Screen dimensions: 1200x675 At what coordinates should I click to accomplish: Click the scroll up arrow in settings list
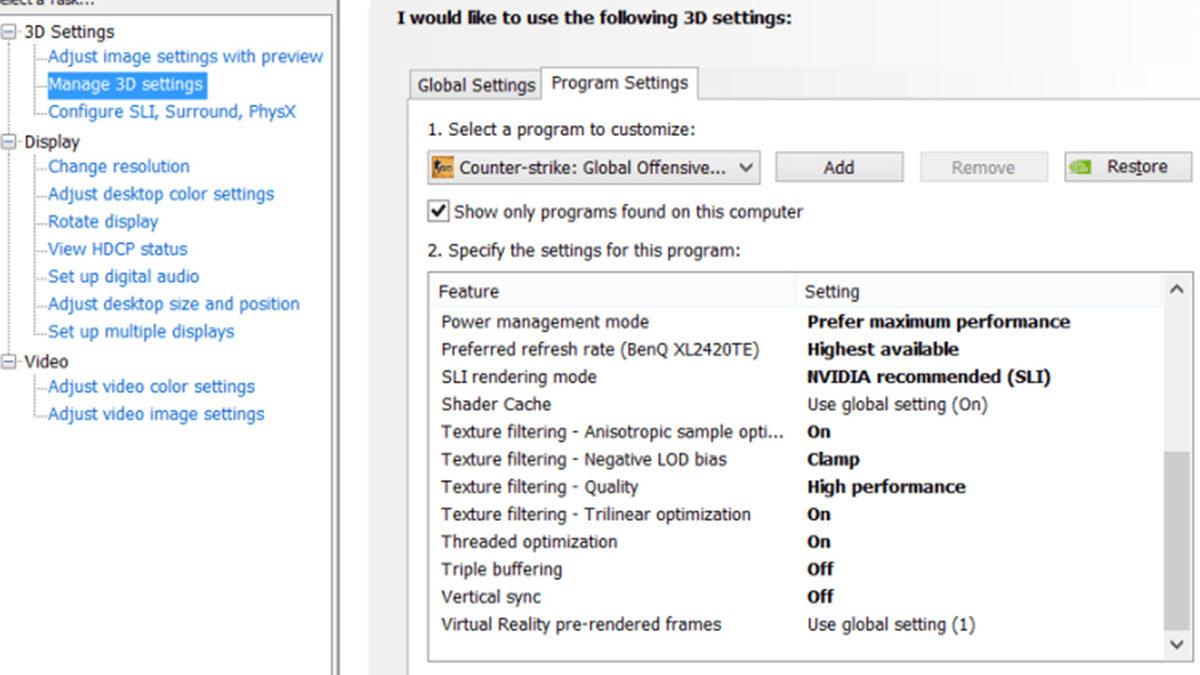pos(1178,290)
